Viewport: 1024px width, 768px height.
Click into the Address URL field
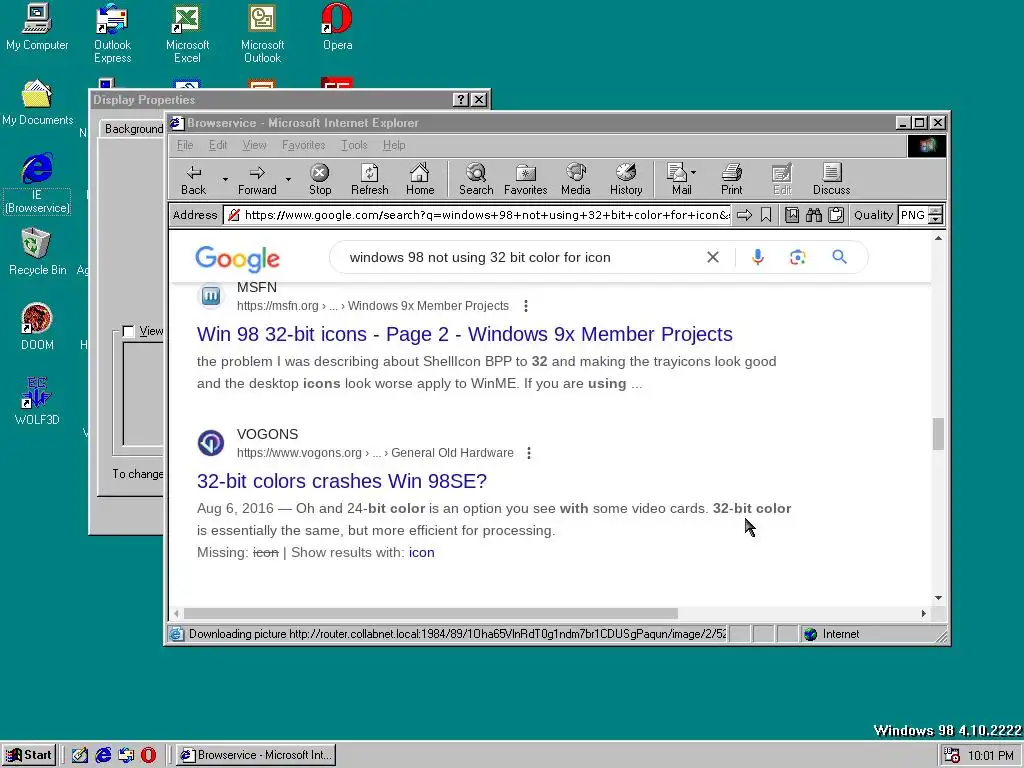pyautogui.click(x=477, y=215)
